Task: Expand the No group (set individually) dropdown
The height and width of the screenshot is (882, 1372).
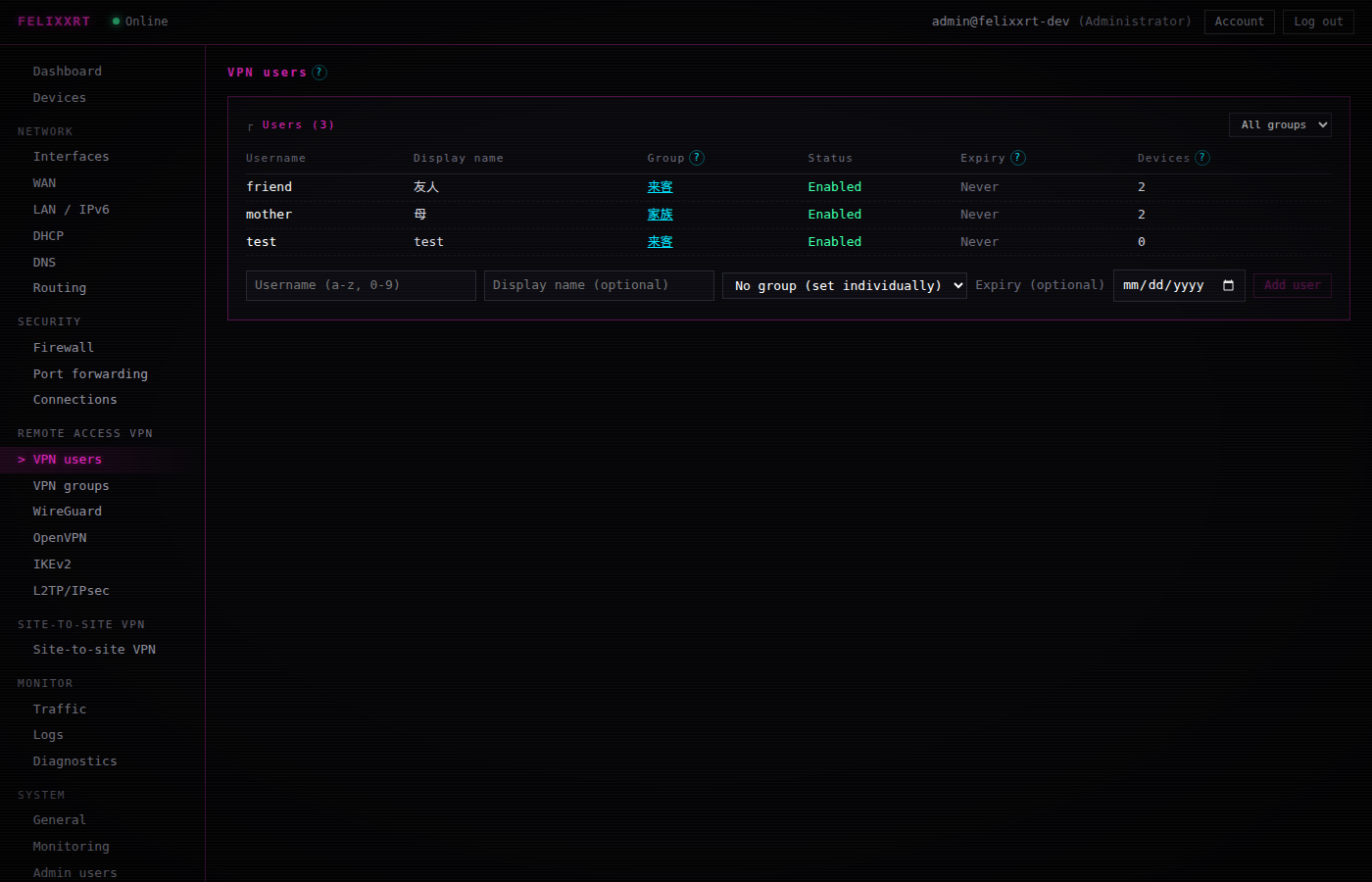Action: point(845,285)
